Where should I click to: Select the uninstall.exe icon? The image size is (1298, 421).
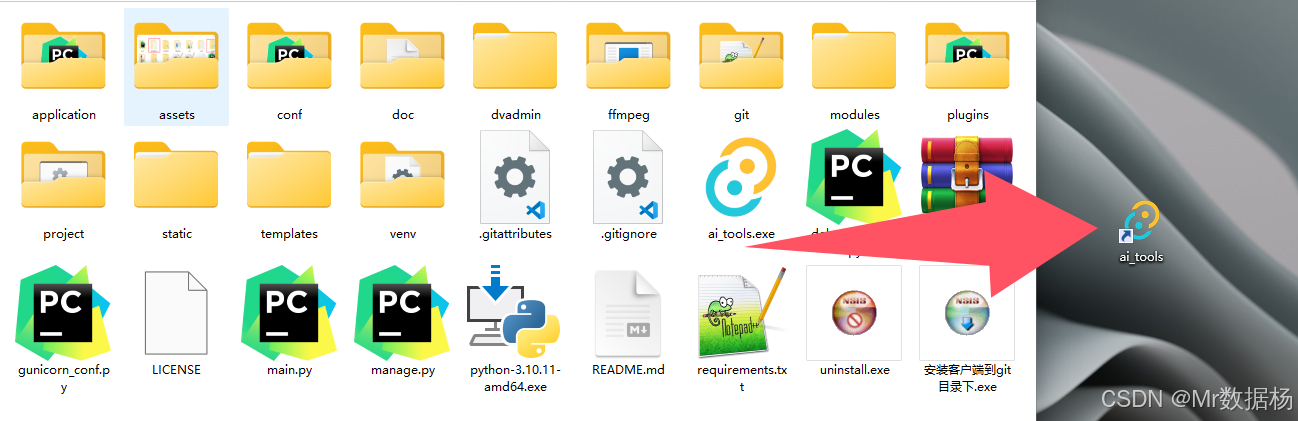[x=854, y=312]
